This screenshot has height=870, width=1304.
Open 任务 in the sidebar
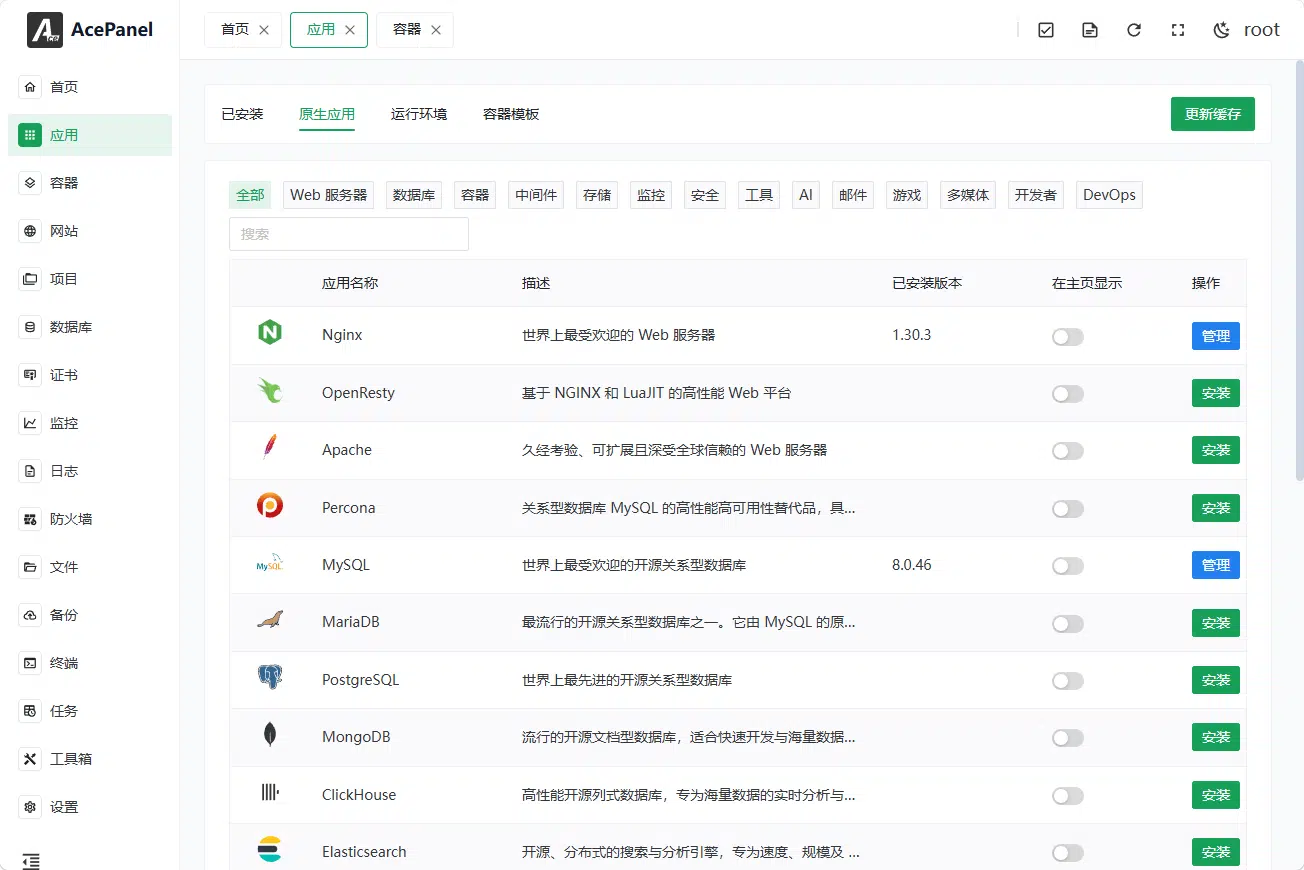click(90, 711)
